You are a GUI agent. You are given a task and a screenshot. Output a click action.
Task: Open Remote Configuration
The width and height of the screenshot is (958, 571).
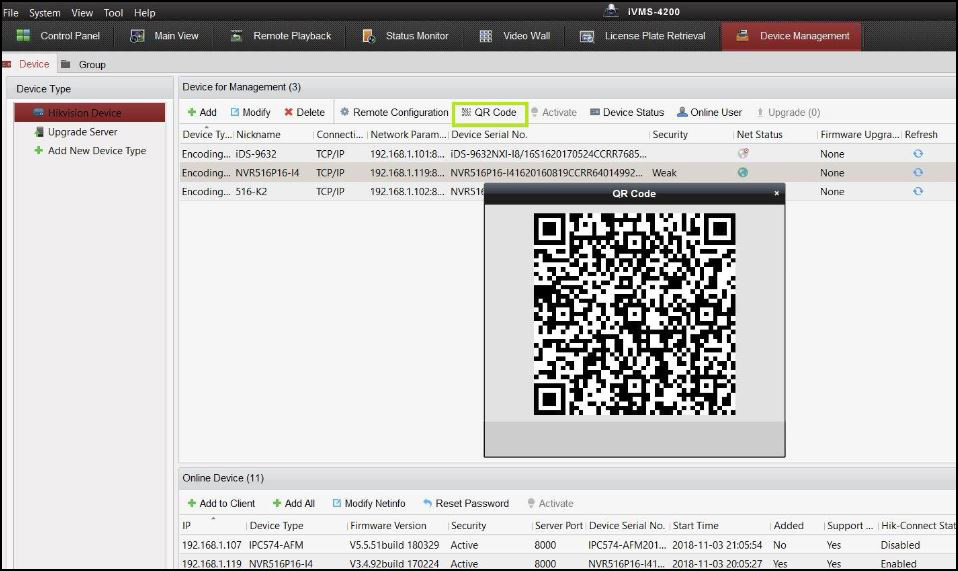click(394, 112)
